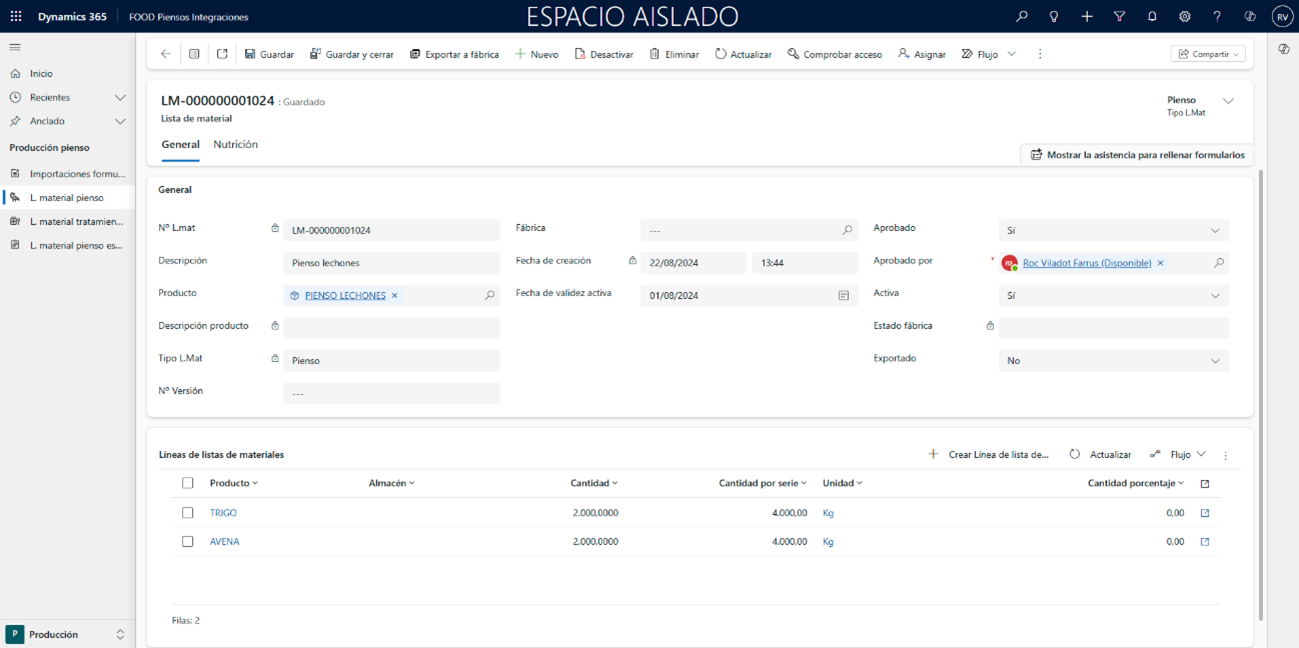Open record in new window icon
This screenshot has width=1299, height=648.
tap(222, 54)
